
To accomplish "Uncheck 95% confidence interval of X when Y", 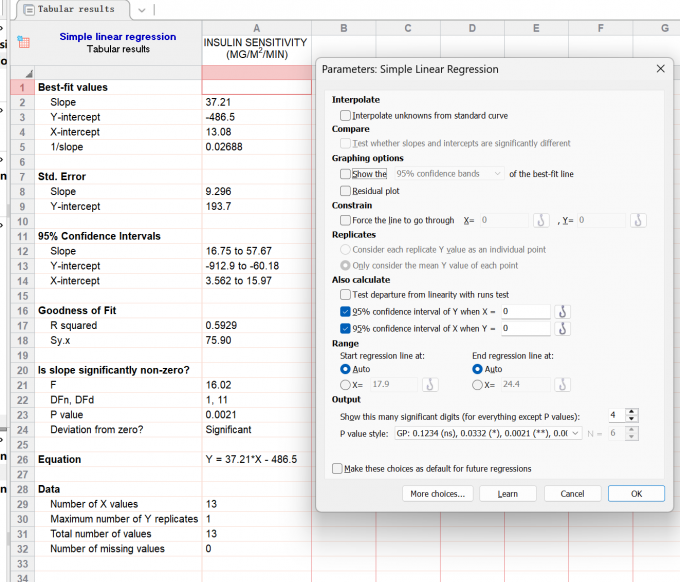I will (345, 328).
